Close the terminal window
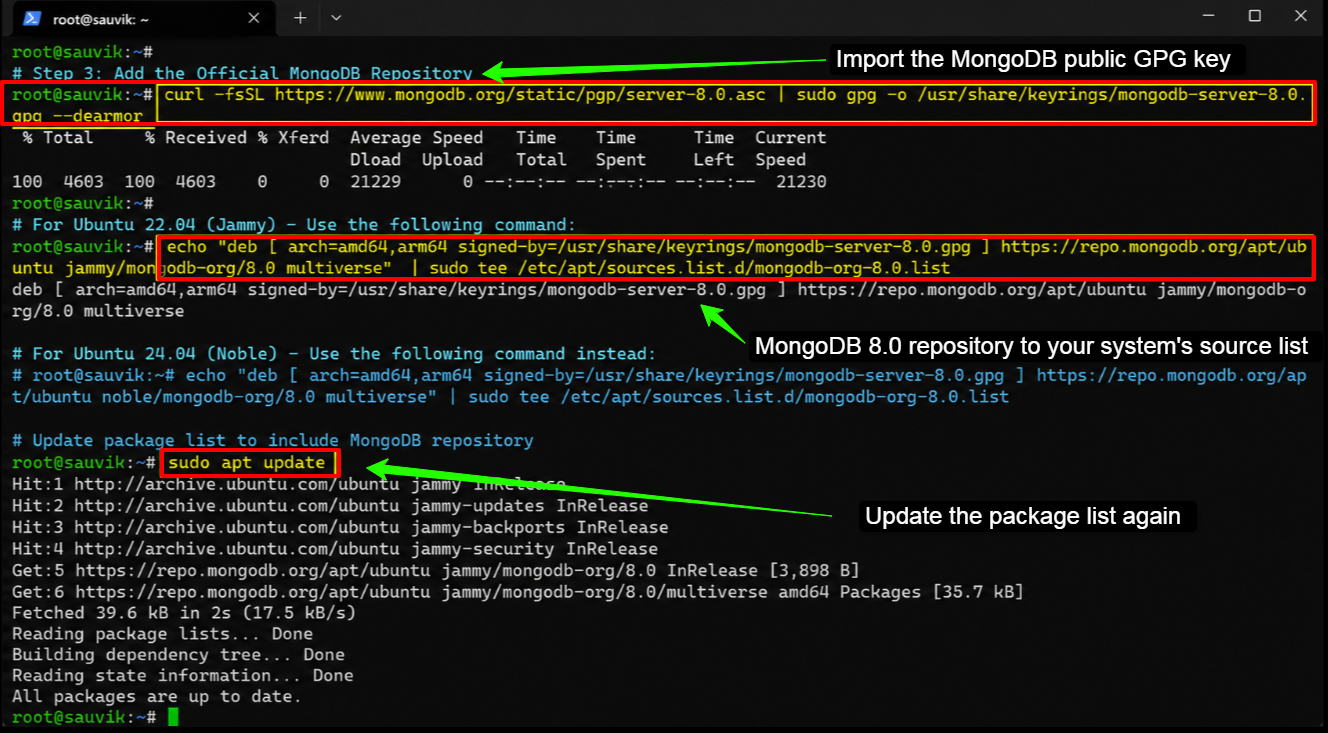 pos(1301,16)
